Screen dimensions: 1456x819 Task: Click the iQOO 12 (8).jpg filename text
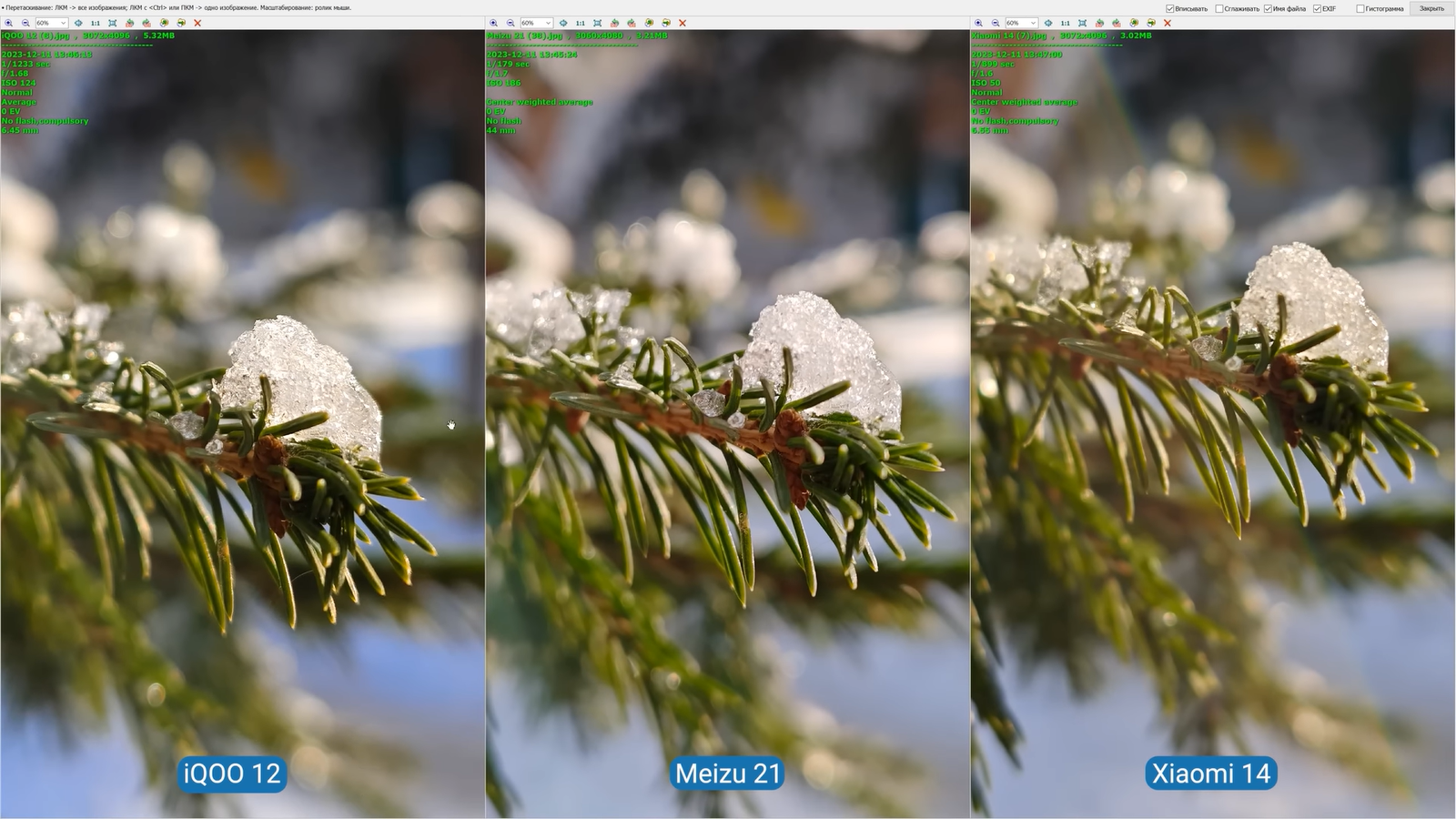[35, 35]
